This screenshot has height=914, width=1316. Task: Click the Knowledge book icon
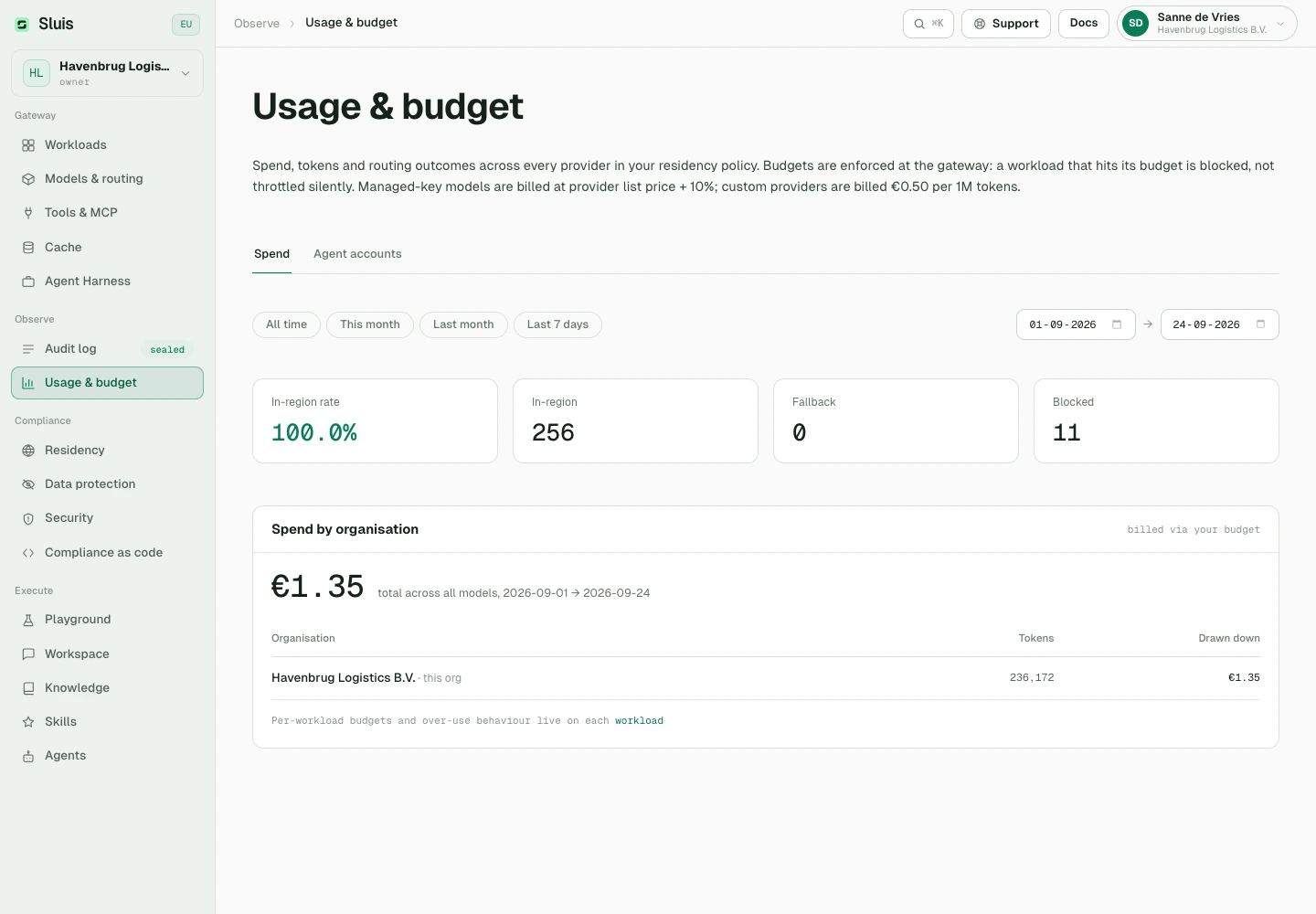click(28, 688)
